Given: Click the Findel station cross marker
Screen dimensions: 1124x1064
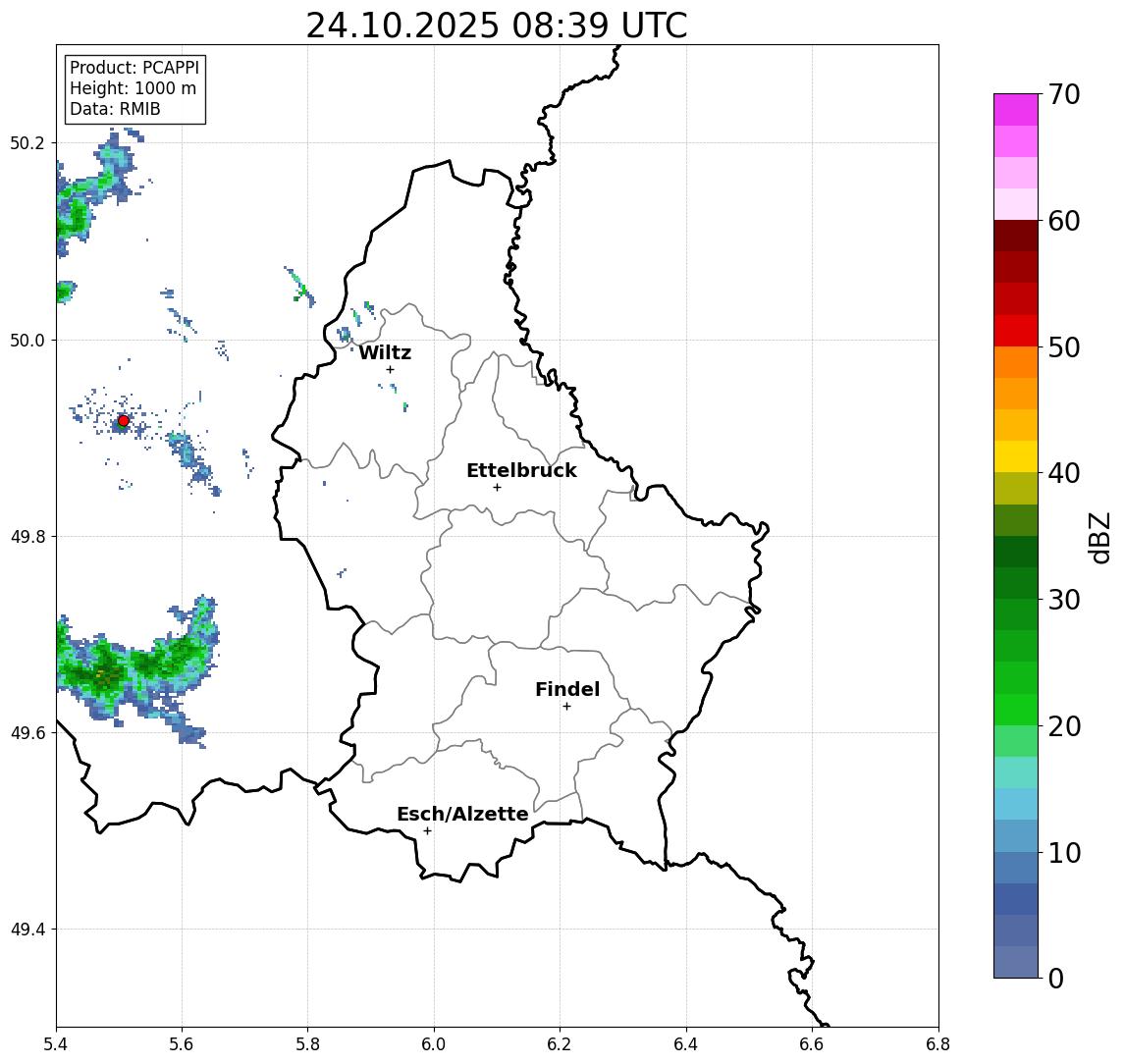Looking at the screenshot, I should pyautogui.click(x=566, y=707).
